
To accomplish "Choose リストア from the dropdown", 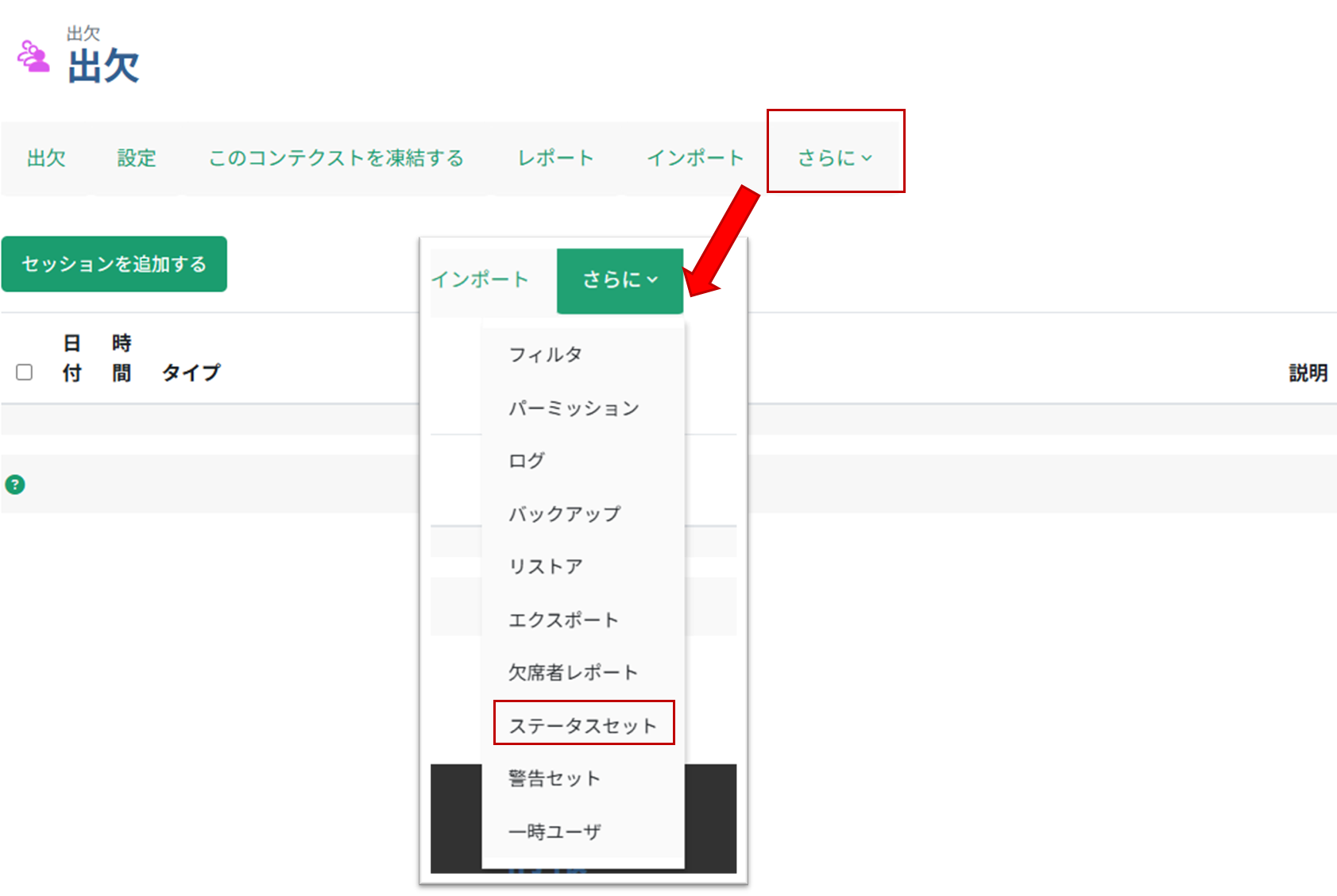I will [x=545, y=566].
